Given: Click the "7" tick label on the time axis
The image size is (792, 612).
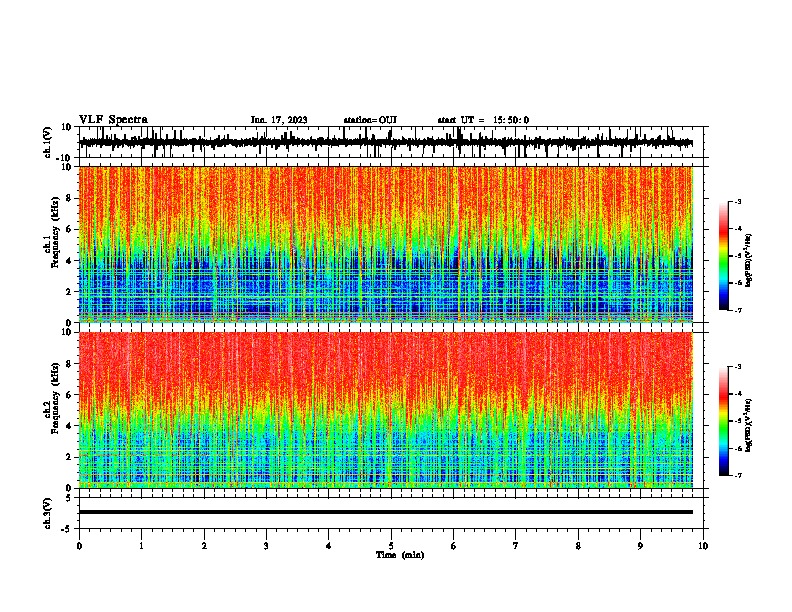Looking at the screenshot, I should pos(516,546).
